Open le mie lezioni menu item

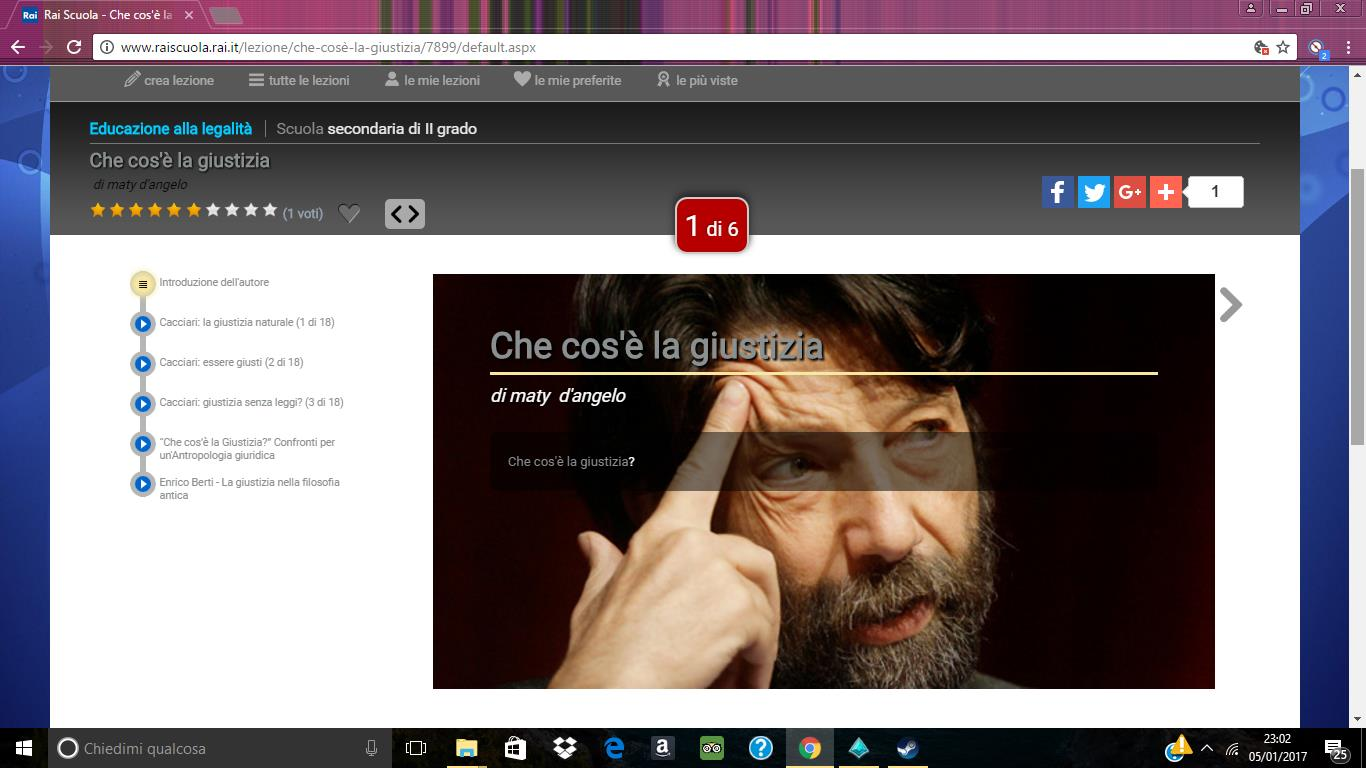tap(432, 80)
